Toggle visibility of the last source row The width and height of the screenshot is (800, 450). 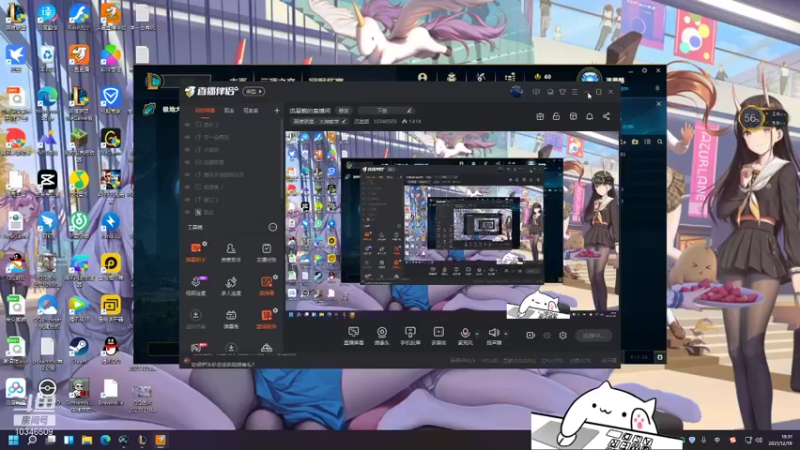coord(187,212)
